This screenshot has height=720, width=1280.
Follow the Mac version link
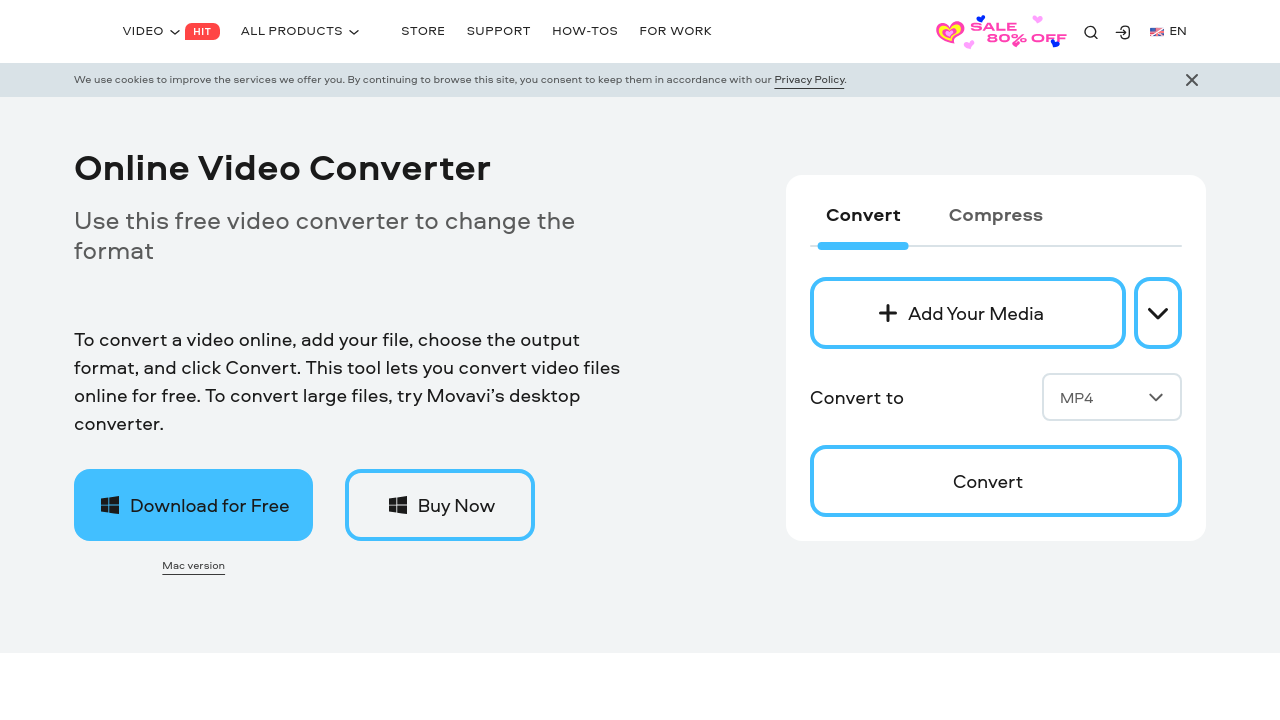pos(193,566)
